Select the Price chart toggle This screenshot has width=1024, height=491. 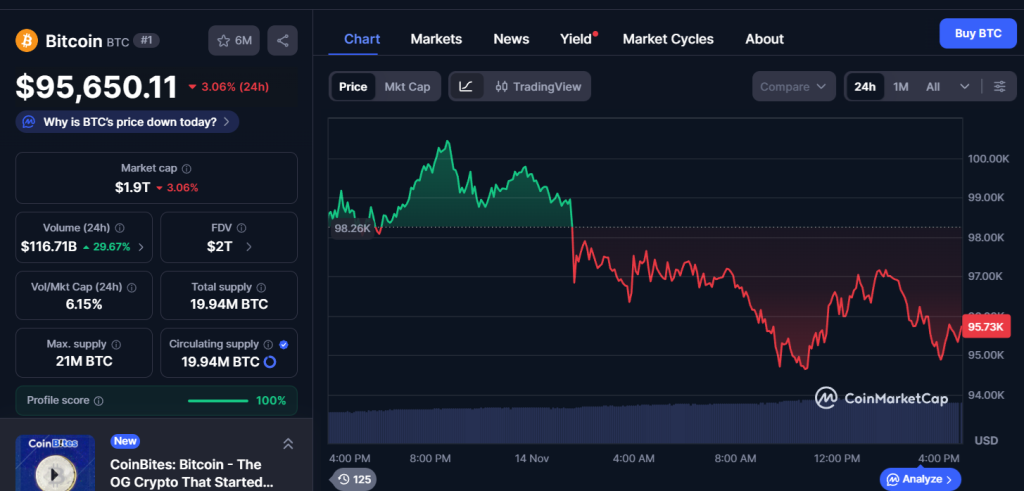[x=353, y=87]
